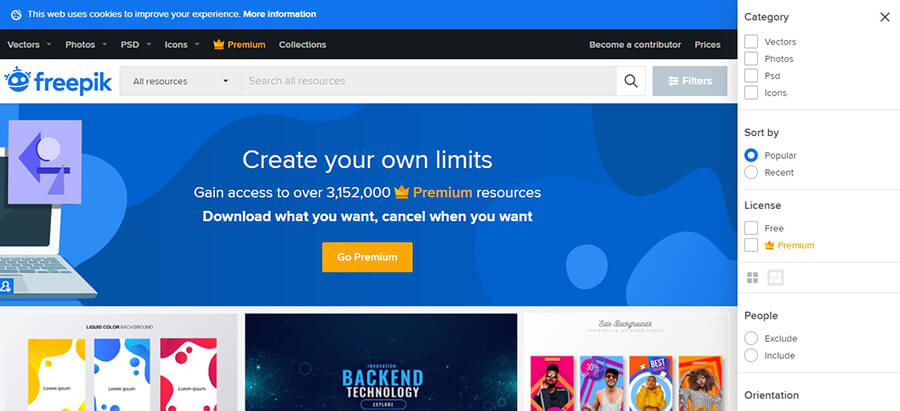Open the All resources dropdown
Viewport: 900px width, 411px height.
click(x=180, y=81)
